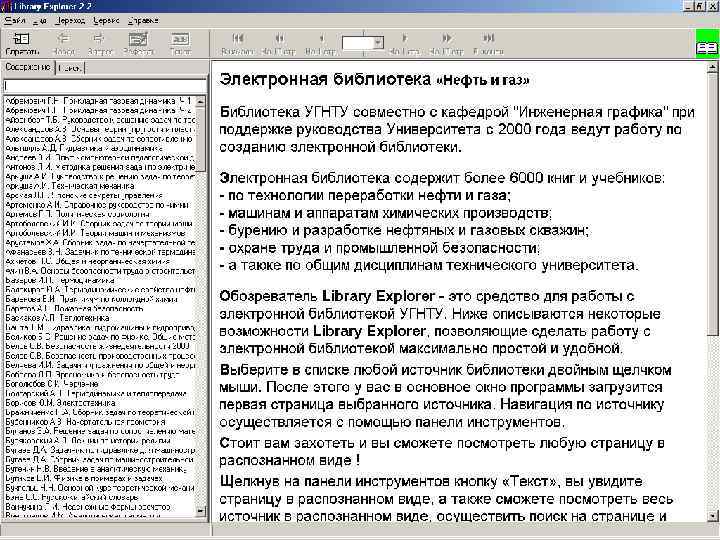Click the Library Explorer title bar app icon
This screenshot has width=720, height=540.
(4, 6)
